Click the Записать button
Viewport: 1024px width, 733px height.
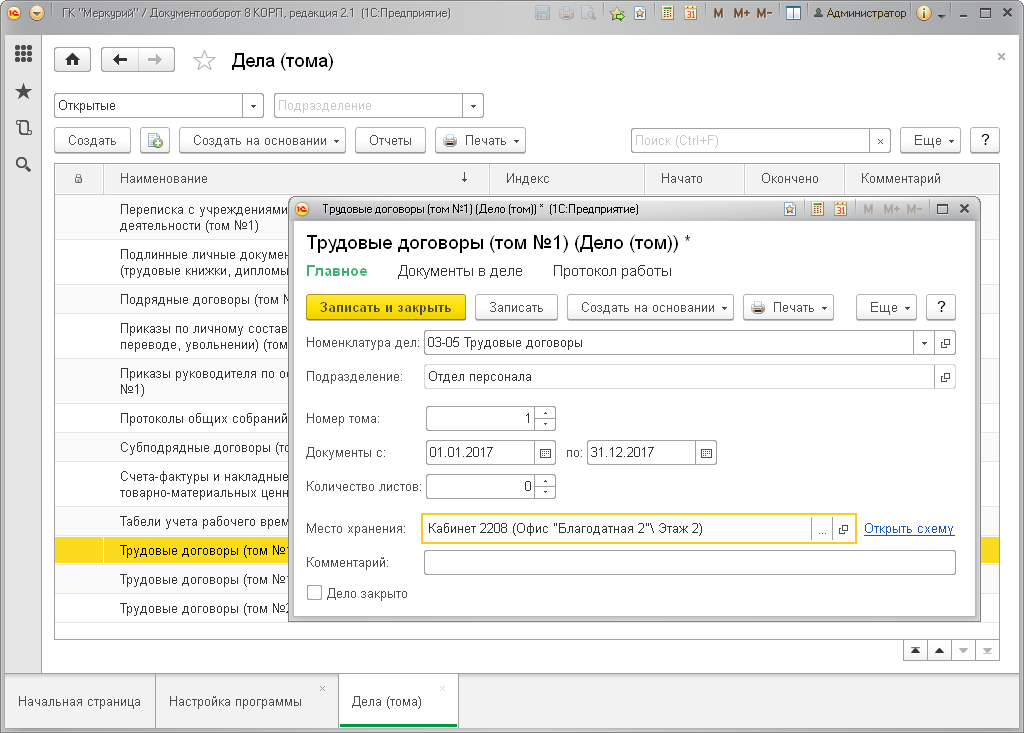pos(516,308)
